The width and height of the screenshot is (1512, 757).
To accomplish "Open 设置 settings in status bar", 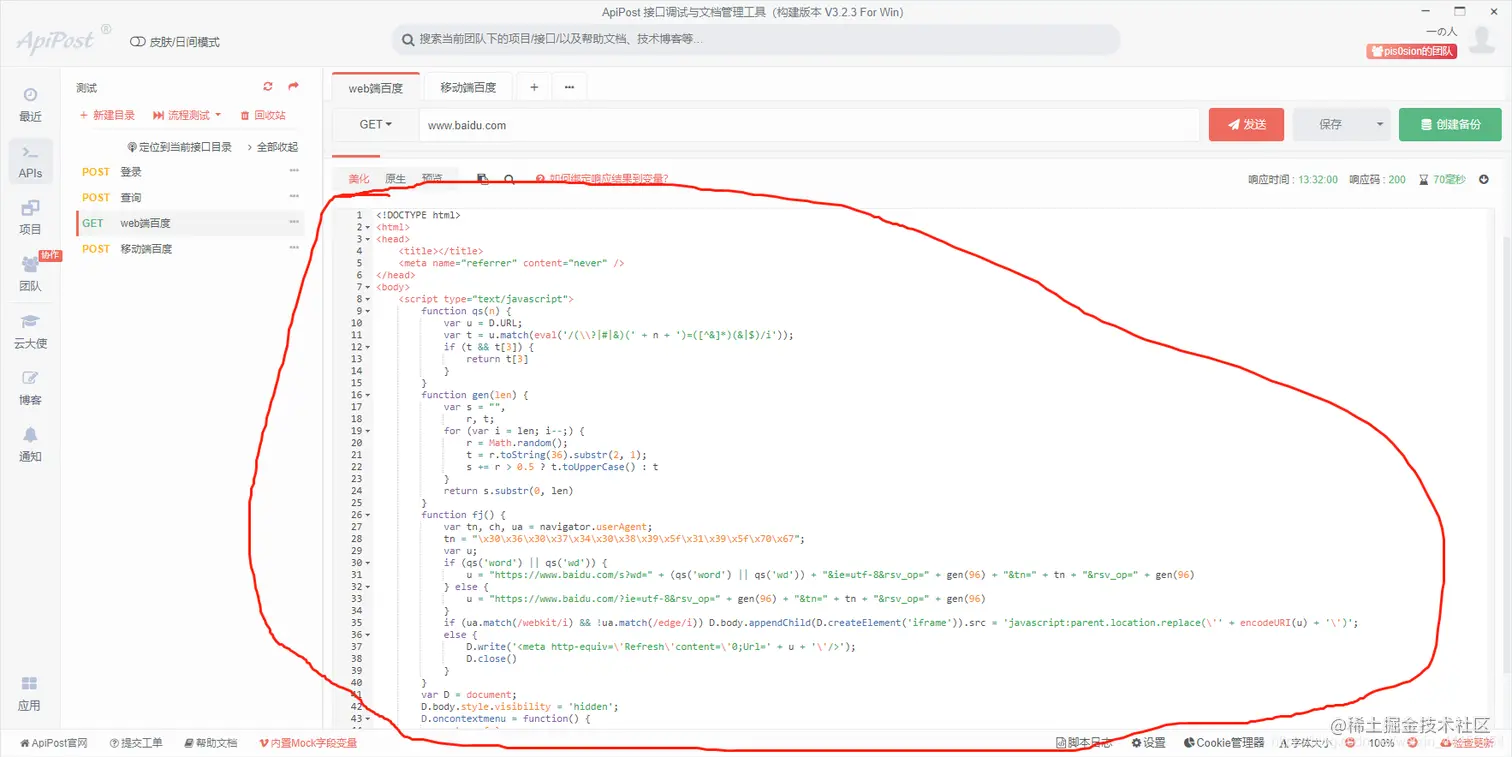I will coord(1148,743).
